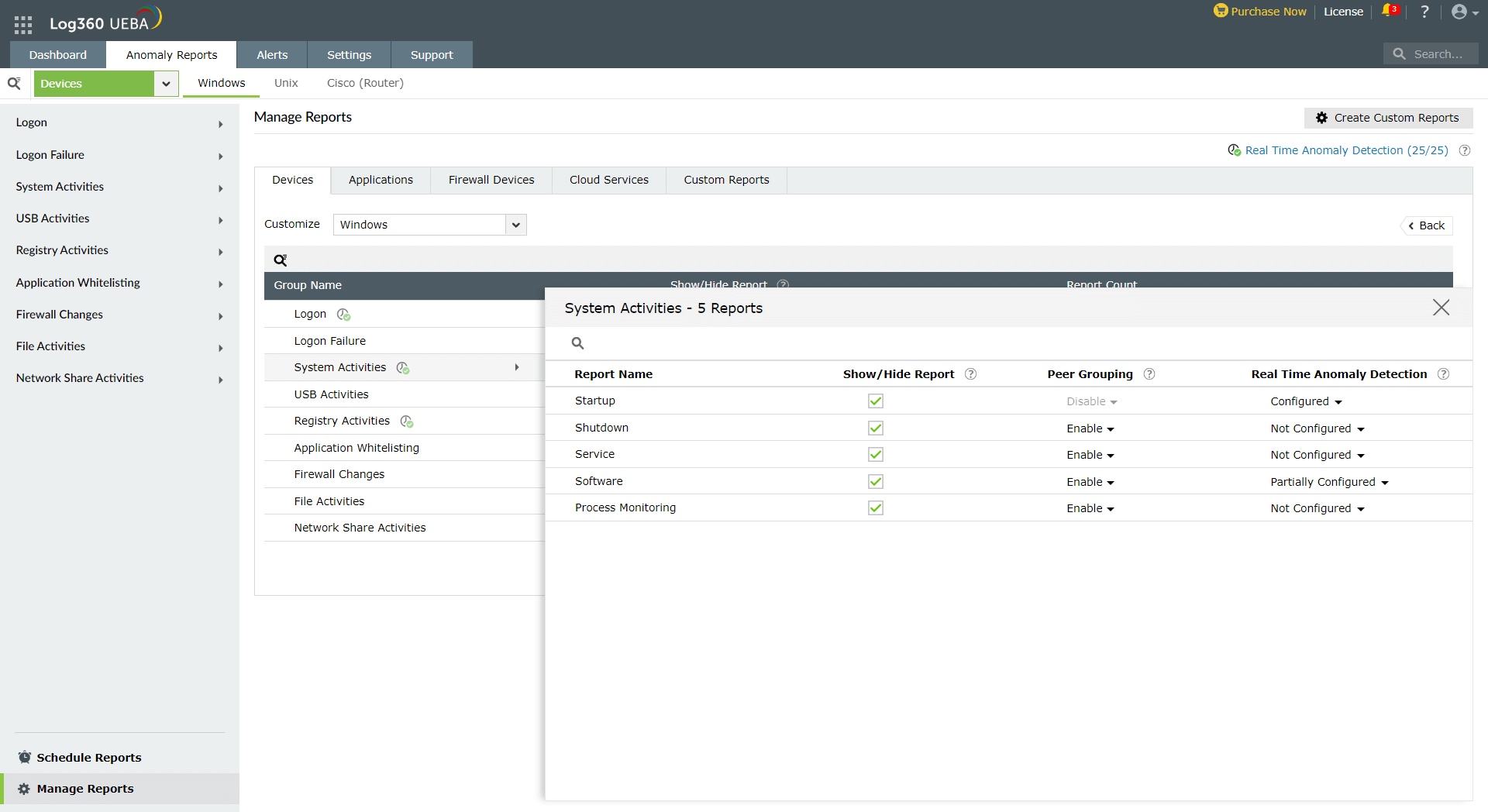
Task: Toggle the Software report visibility checkbox
Action: (875, 481)
